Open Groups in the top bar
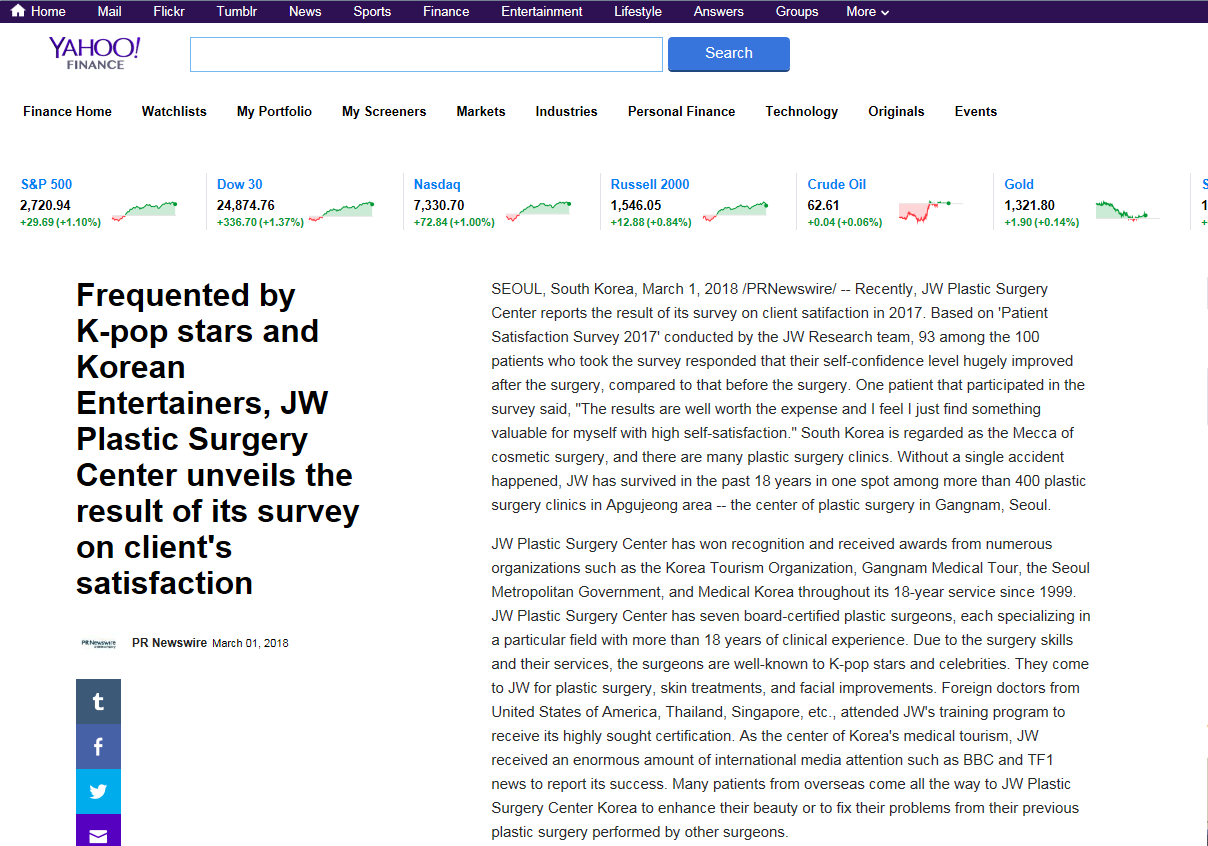 797,12
